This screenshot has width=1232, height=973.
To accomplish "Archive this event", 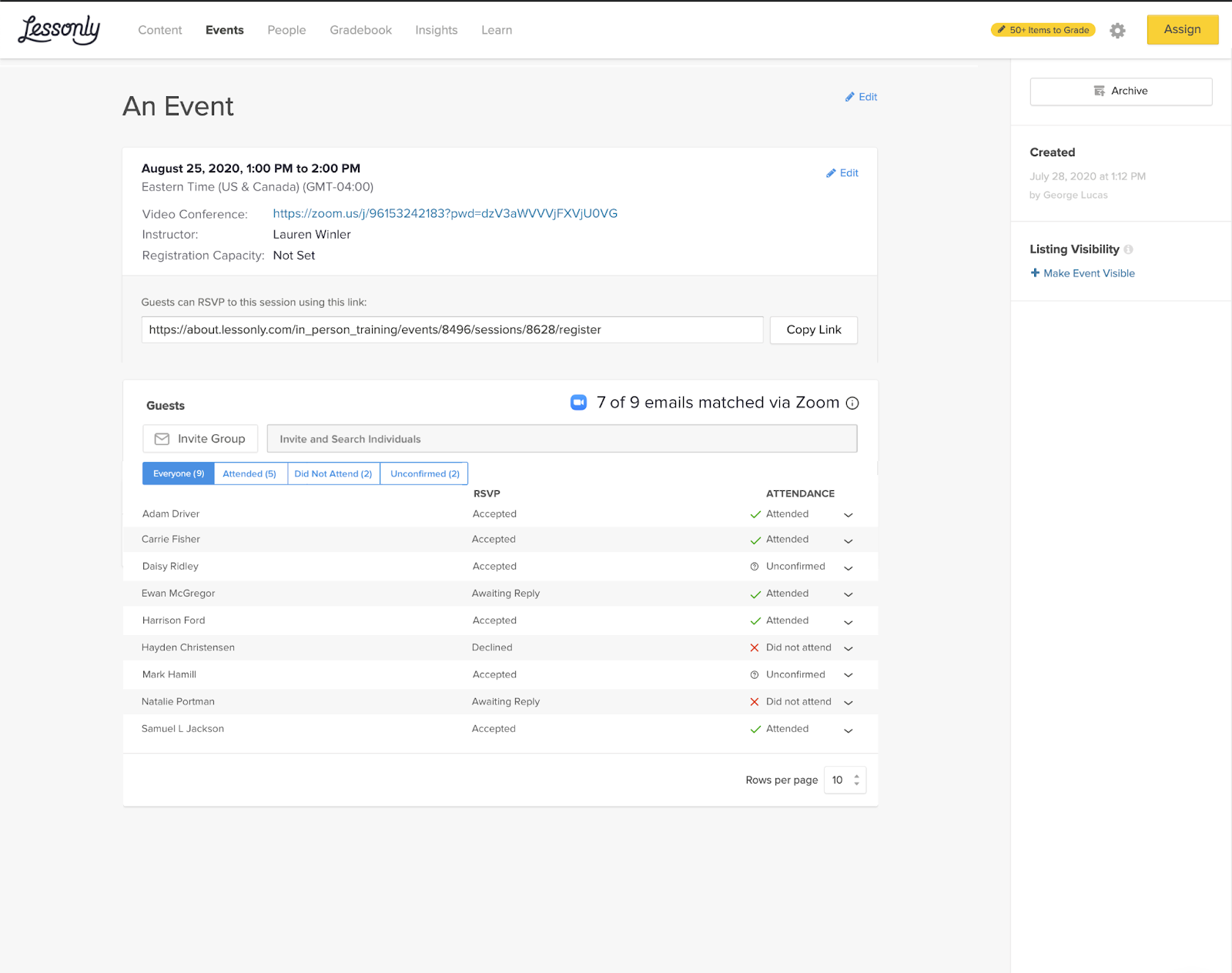I will click(x=1121, y=91).
